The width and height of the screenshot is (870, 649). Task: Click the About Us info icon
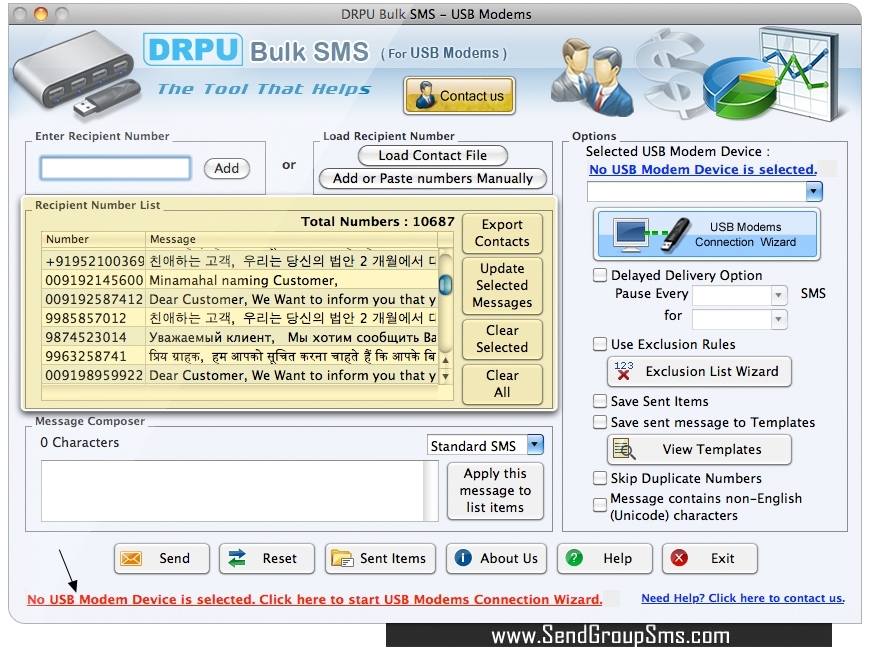click(463, 557)
